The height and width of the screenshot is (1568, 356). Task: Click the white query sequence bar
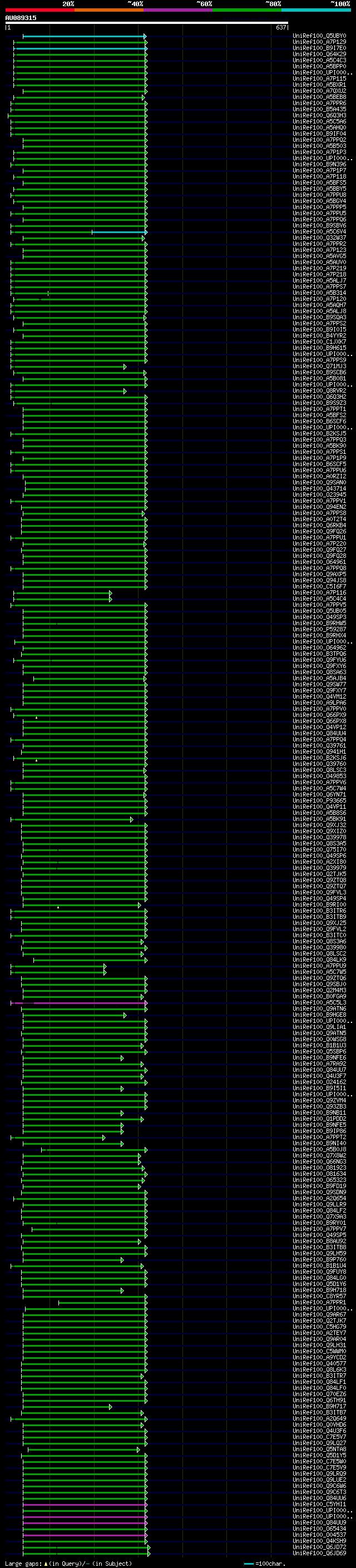[147, 23]
